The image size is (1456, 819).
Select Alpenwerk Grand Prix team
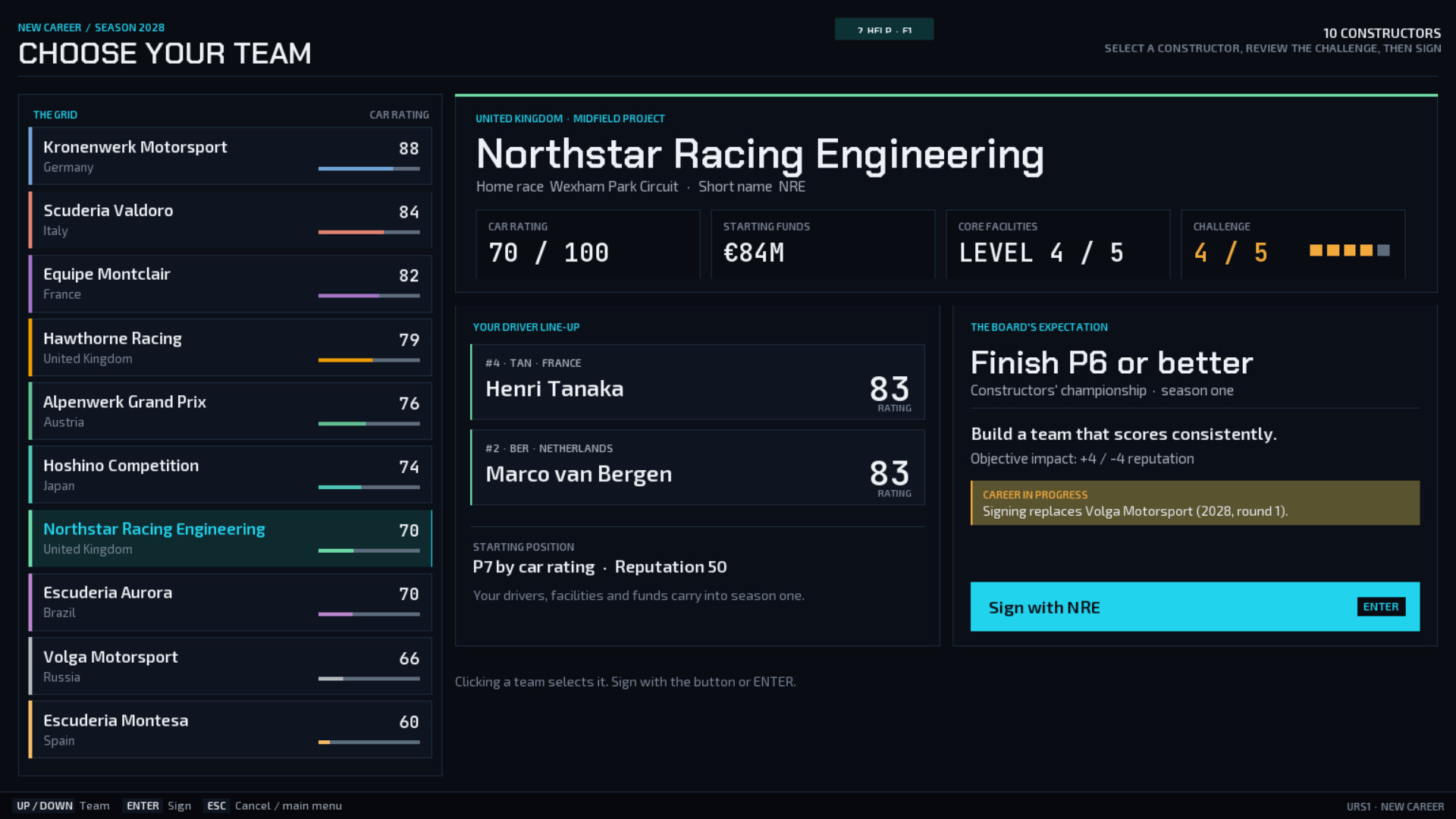[231, 411]
